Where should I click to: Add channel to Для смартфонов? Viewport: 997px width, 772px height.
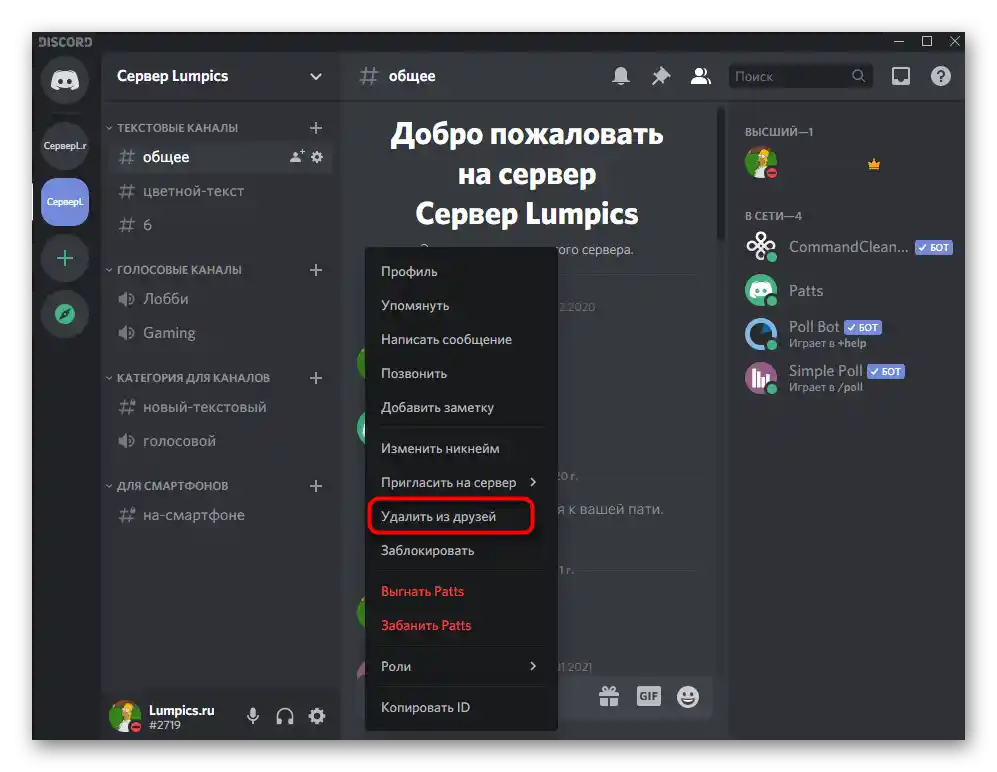316,486
